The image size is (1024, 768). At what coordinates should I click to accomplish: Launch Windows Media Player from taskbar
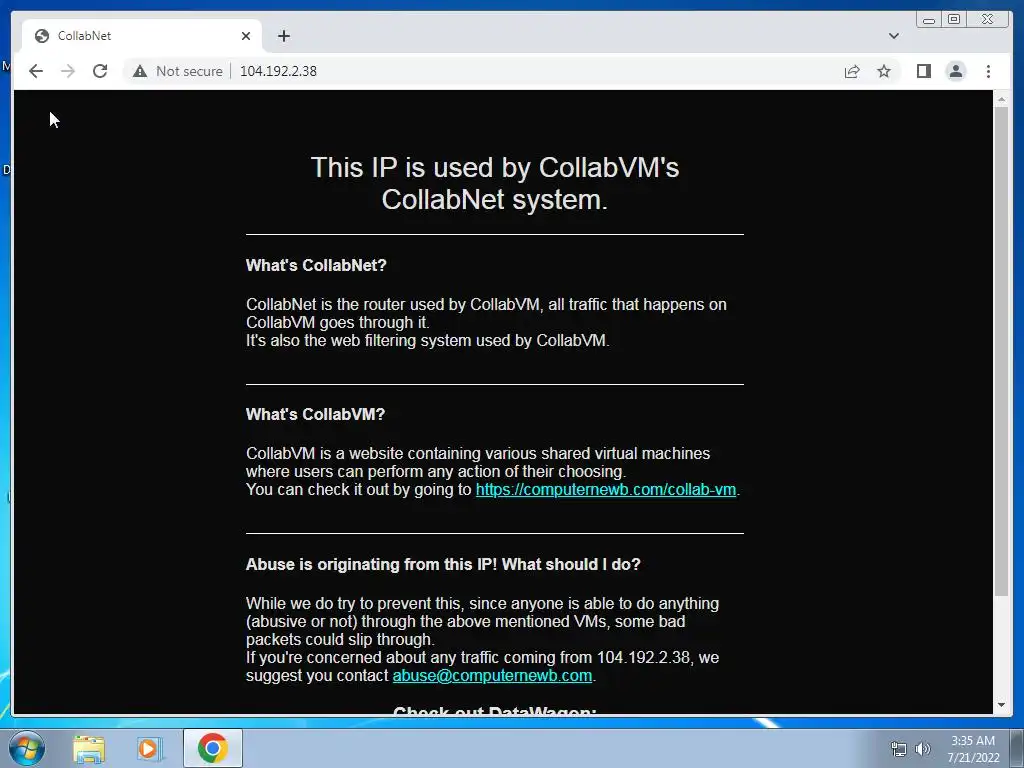click(150, 748)
